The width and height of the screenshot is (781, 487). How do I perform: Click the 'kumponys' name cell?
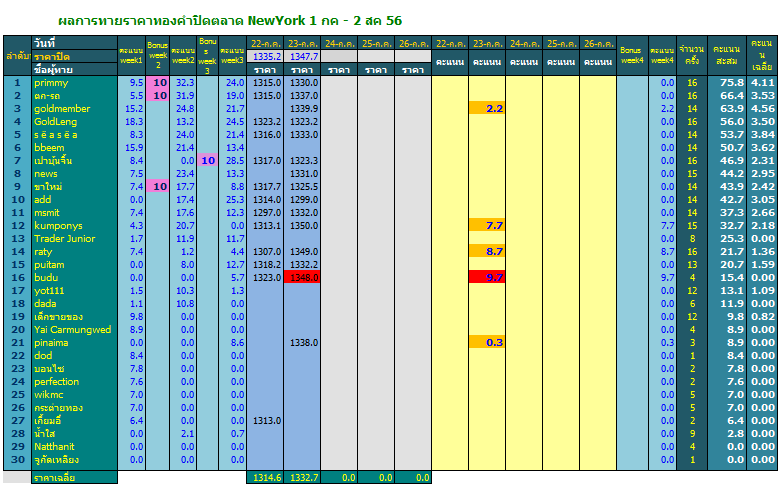point(74,226)
